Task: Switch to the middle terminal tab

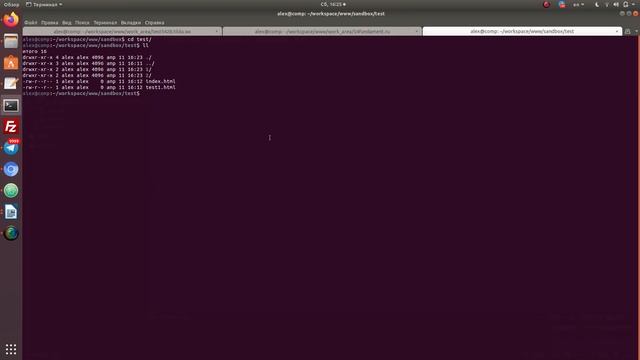Action: point(322,31)
